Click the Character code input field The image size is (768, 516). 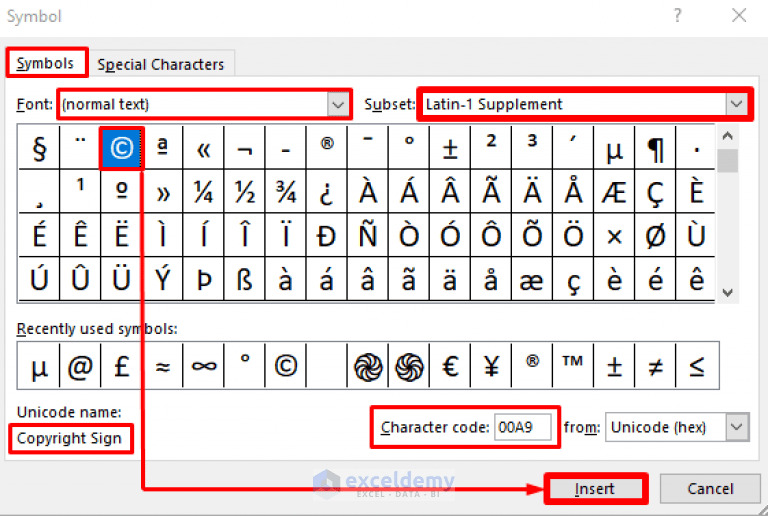pos(523,427)
